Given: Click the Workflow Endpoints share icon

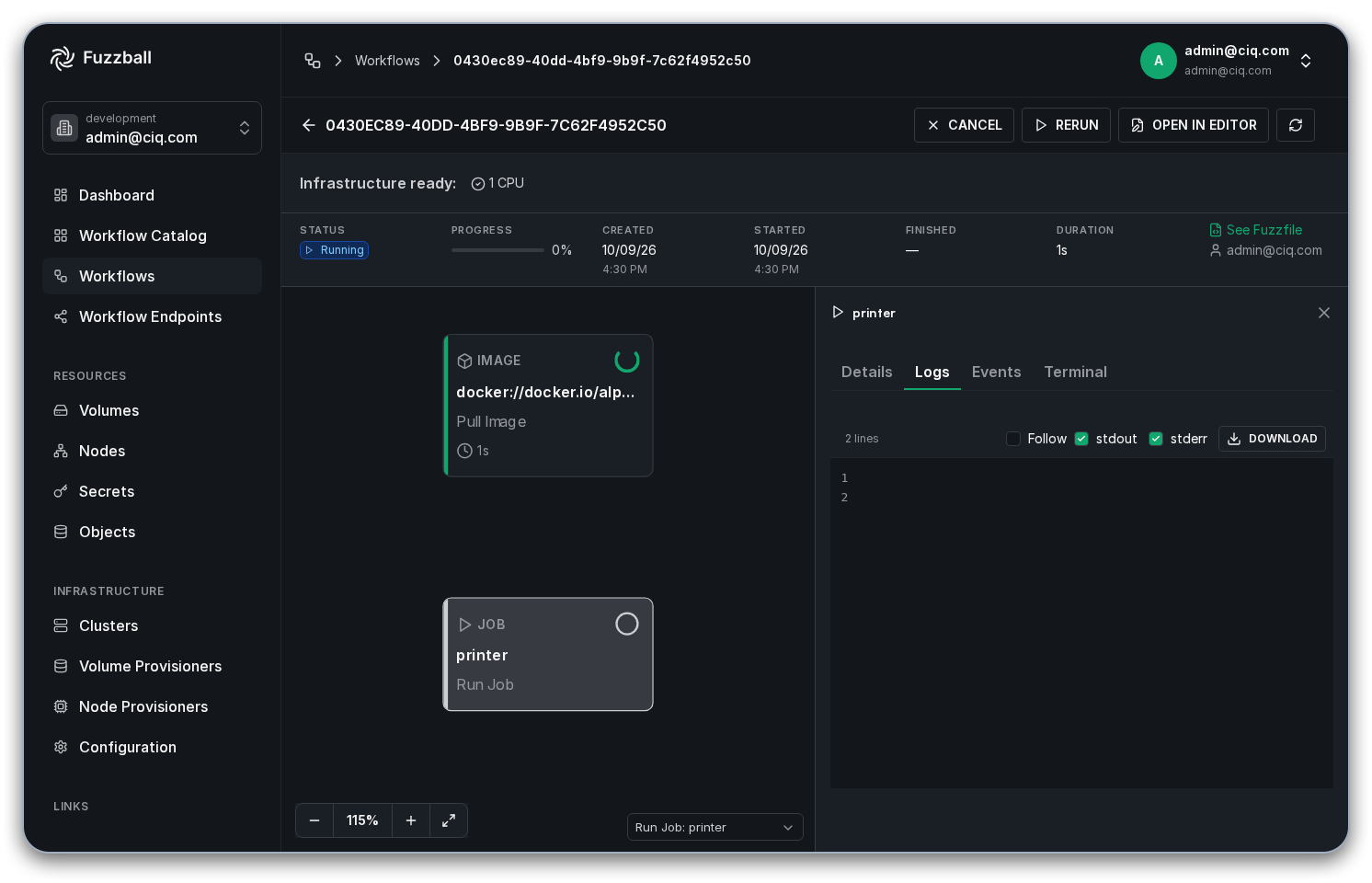Looking at the screenshot, I should 61,316.
